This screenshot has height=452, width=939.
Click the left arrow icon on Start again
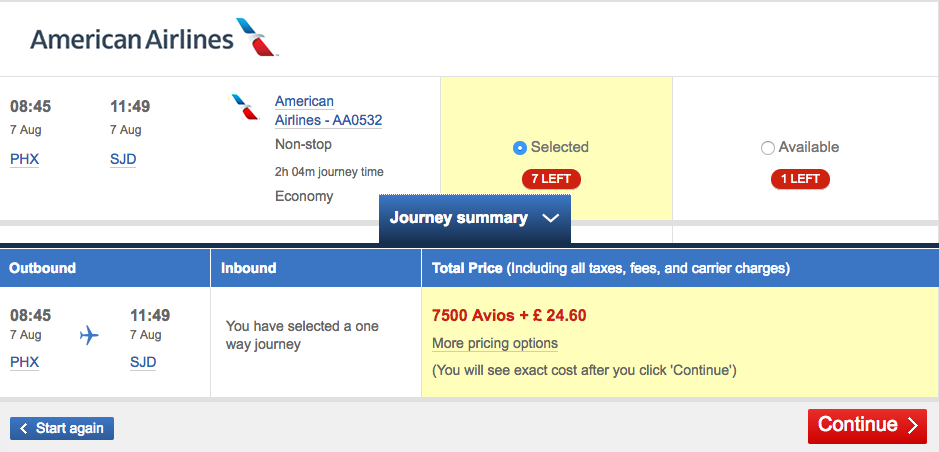[24, 429]
